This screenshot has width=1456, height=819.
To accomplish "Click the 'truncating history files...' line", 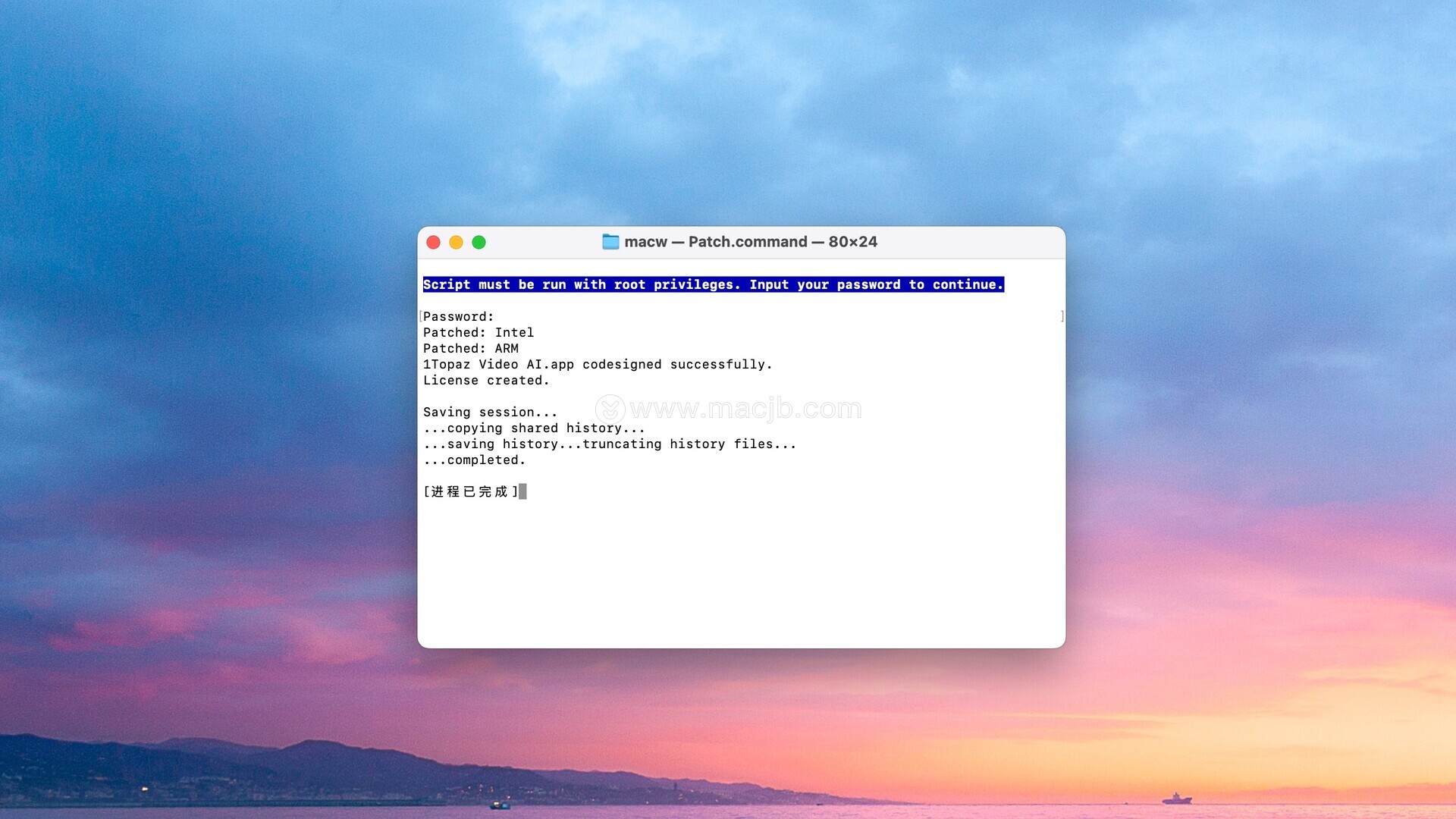I will pos(610,444).
